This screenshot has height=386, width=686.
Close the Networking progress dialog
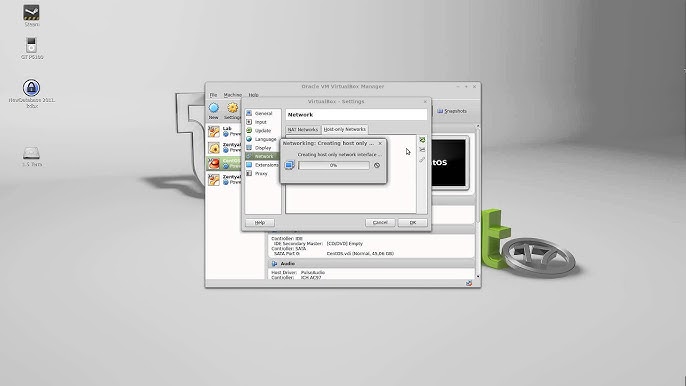pos(380,143)
